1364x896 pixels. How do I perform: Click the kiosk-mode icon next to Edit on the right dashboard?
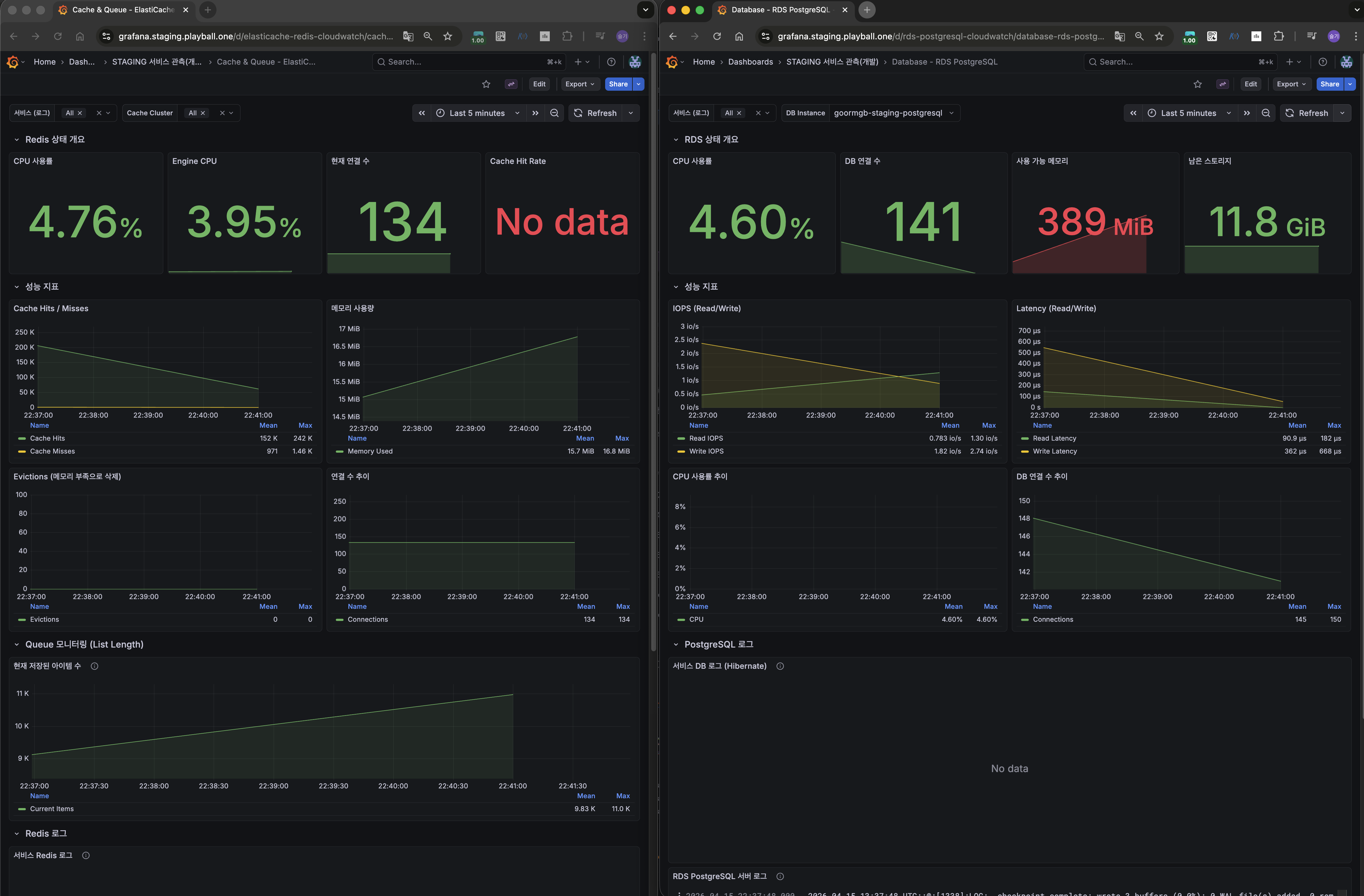coord(1223,84)
